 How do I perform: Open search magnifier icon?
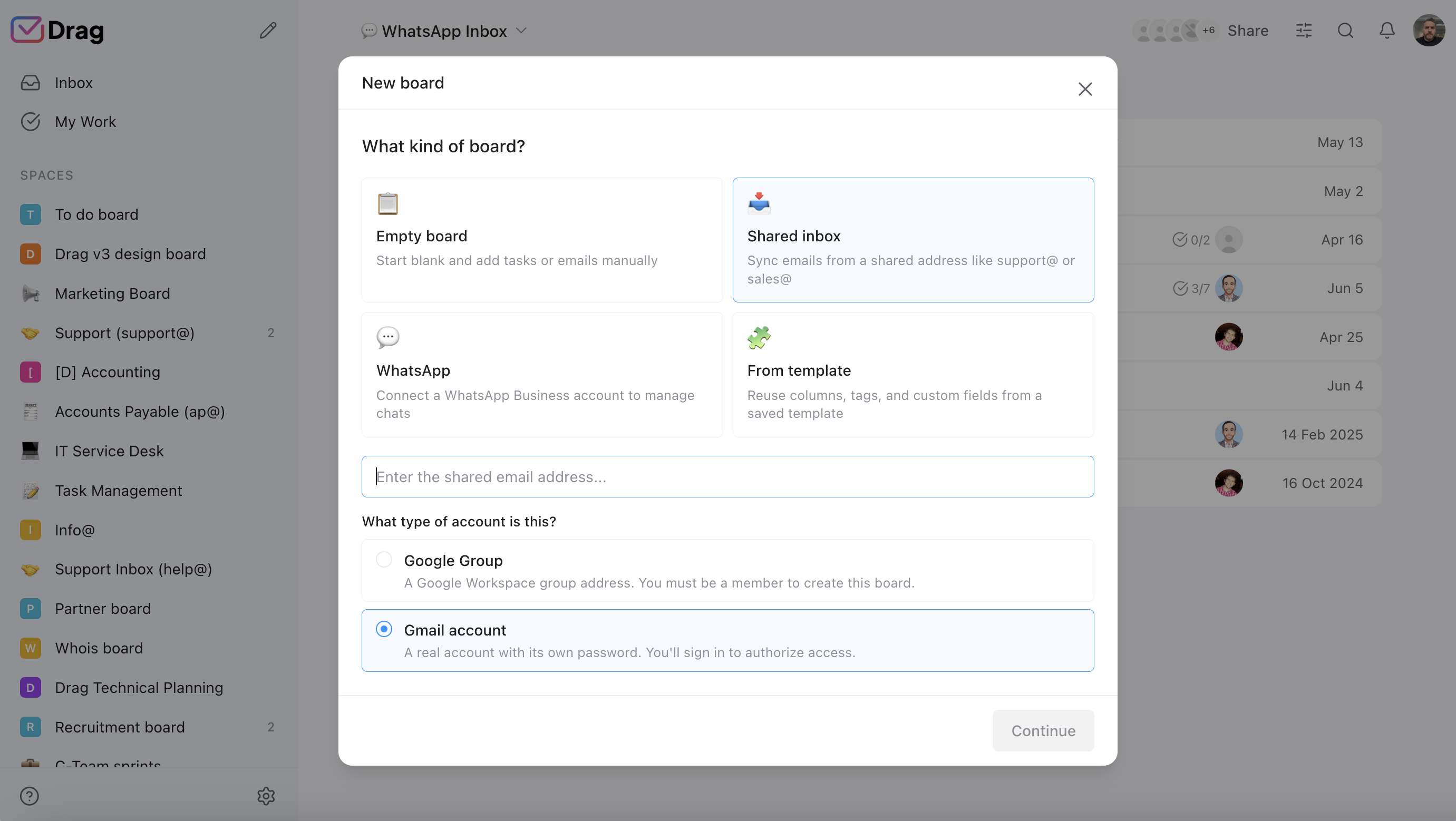1345,31
